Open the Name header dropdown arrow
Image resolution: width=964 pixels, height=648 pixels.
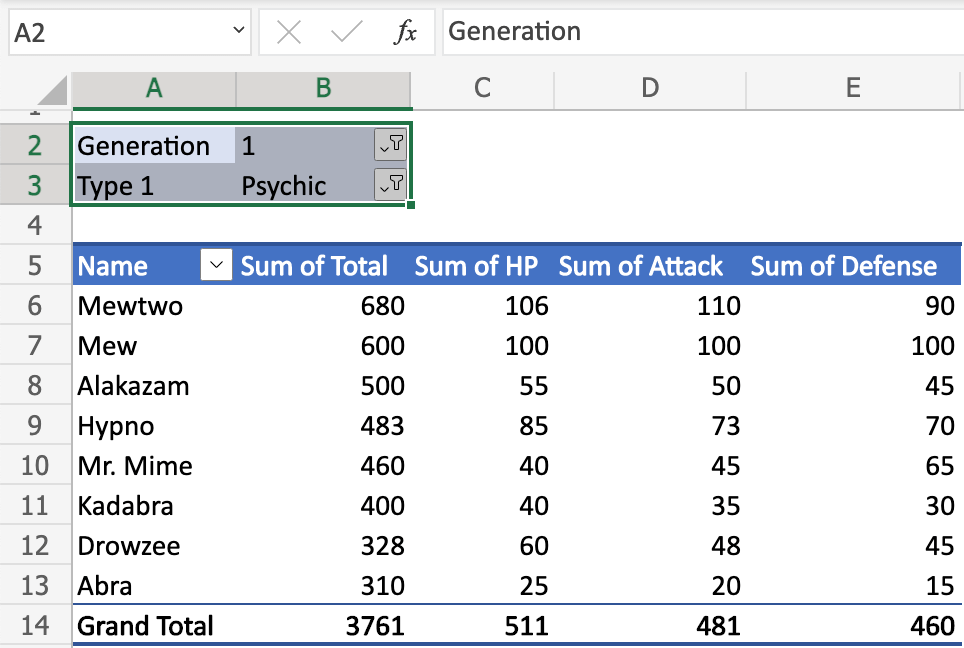215,265
